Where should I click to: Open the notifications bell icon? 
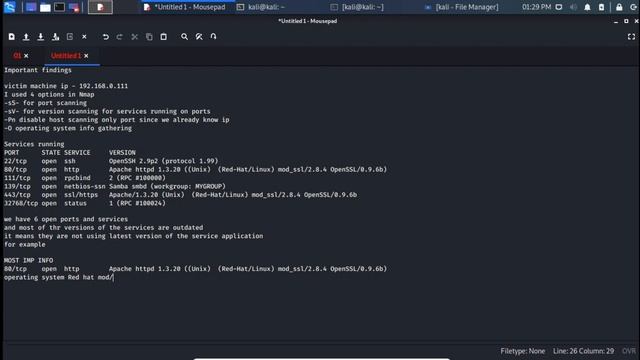(587, 7)
